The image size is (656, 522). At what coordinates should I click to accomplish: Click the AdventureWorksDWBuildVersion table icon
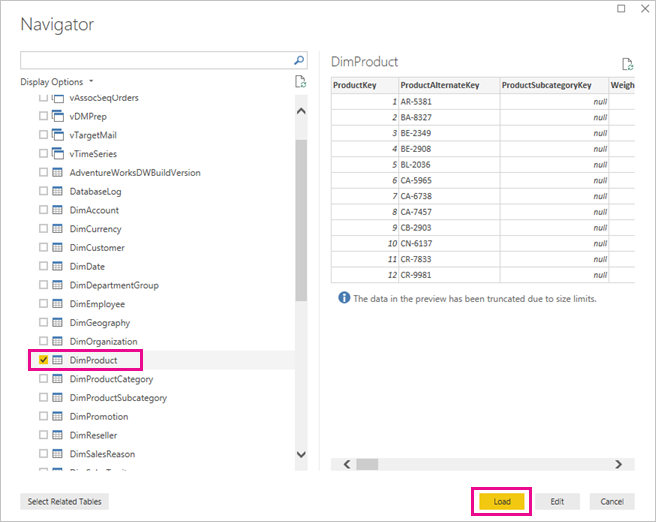tap(57, 172)
